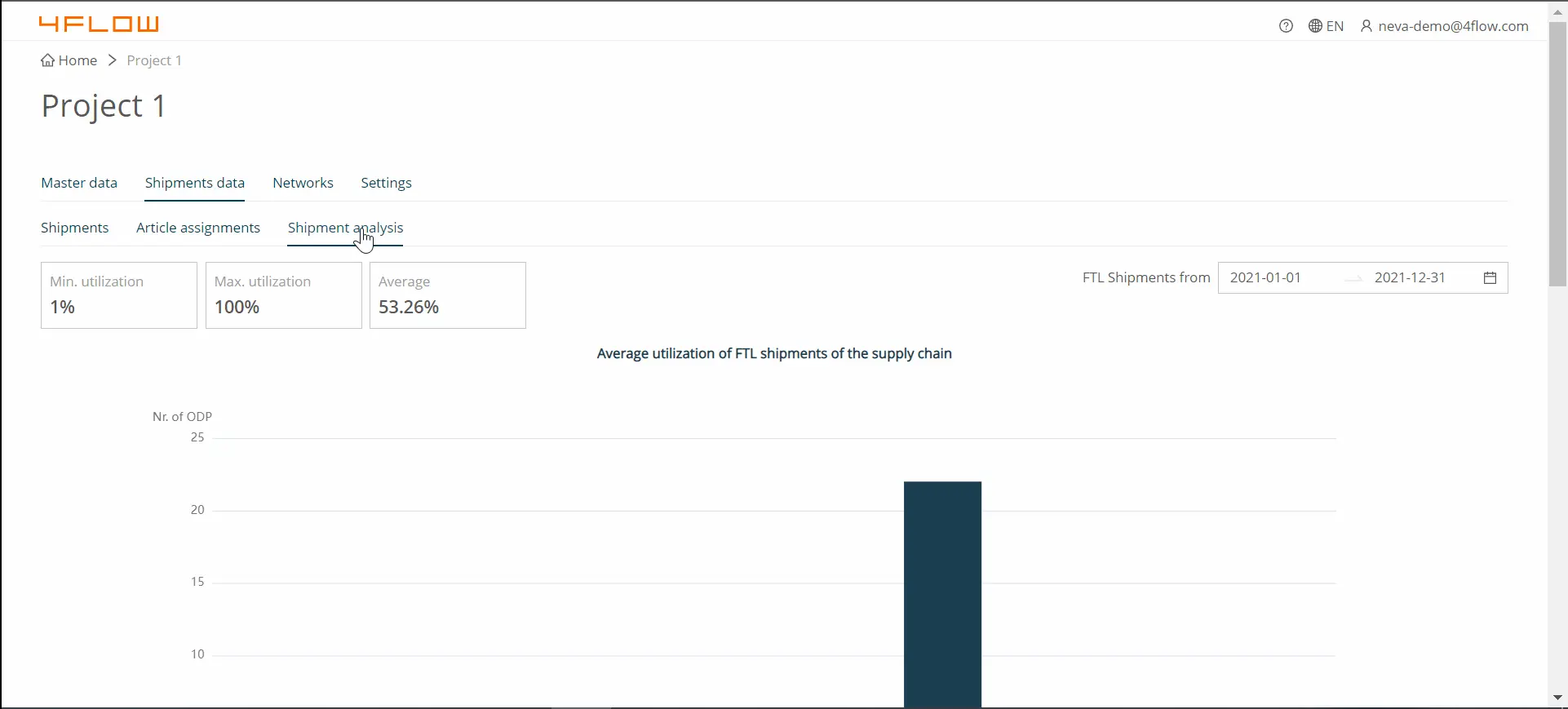Go to the Settings tab
This screenshot has width=1568, height=709.
[x=386, y=183]
